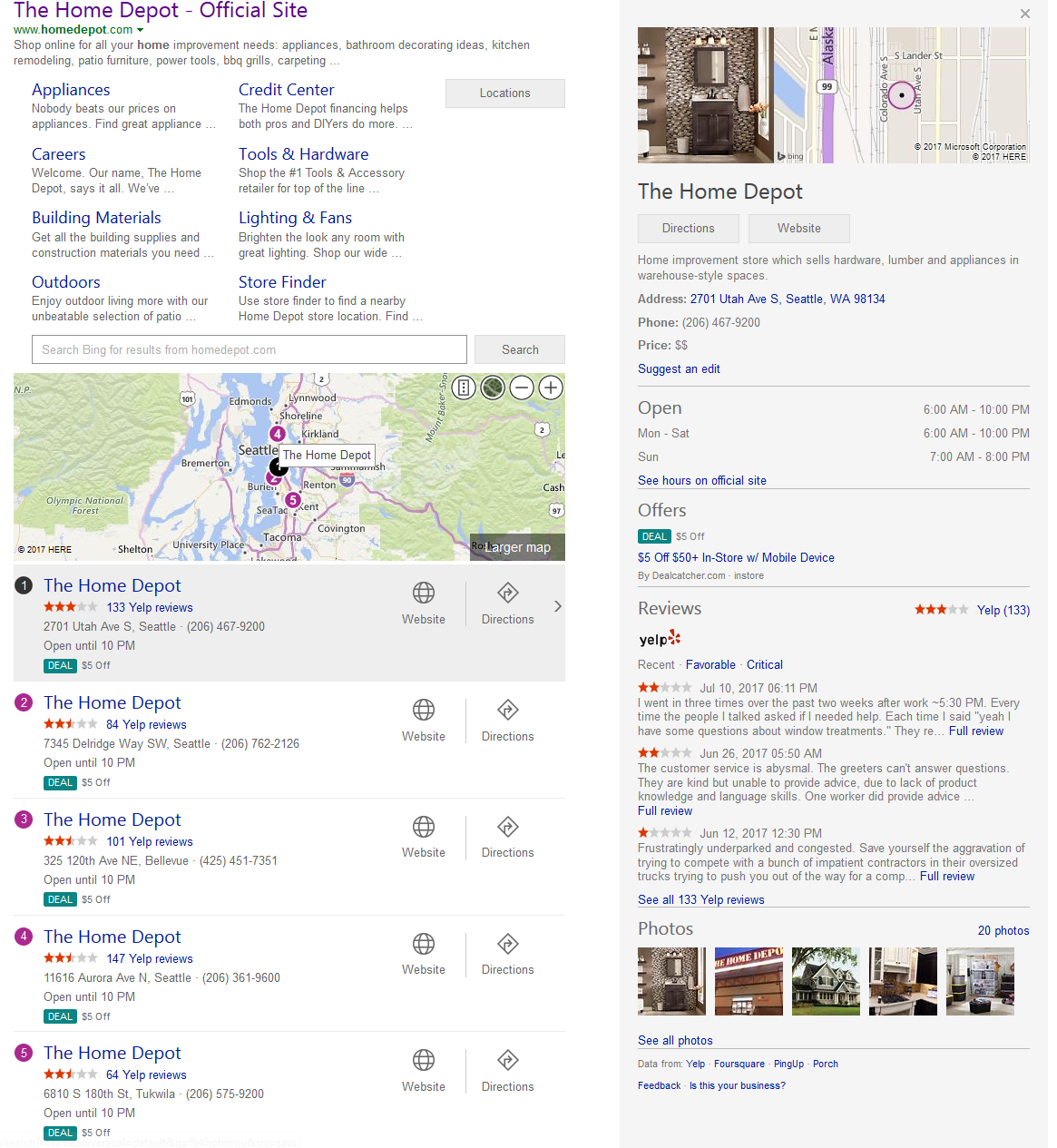Open Larger map overlay link
The image size is (1057, 1148).
tap(517, 547)
